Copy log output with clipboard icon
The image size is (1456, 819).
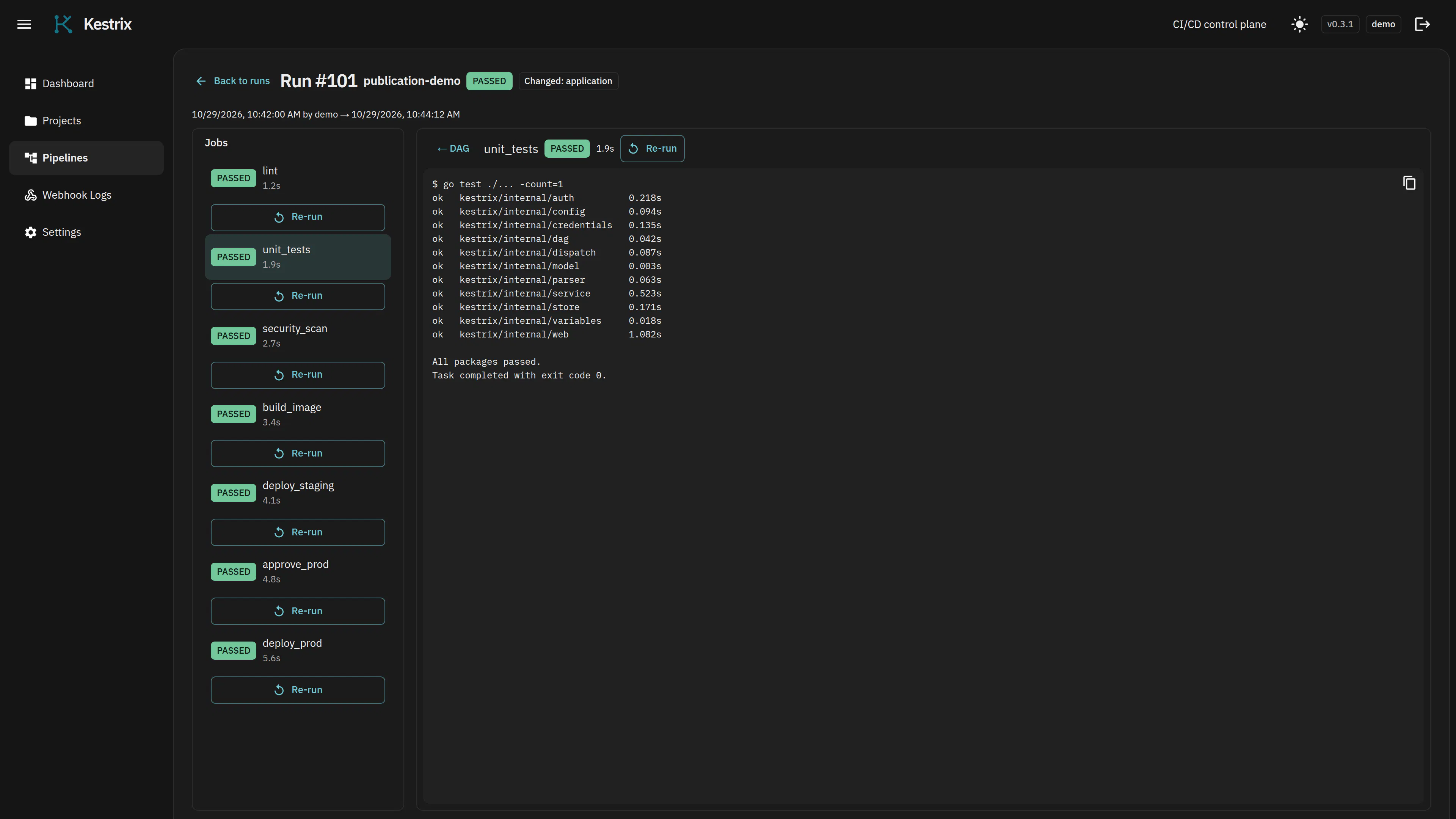1409,183
